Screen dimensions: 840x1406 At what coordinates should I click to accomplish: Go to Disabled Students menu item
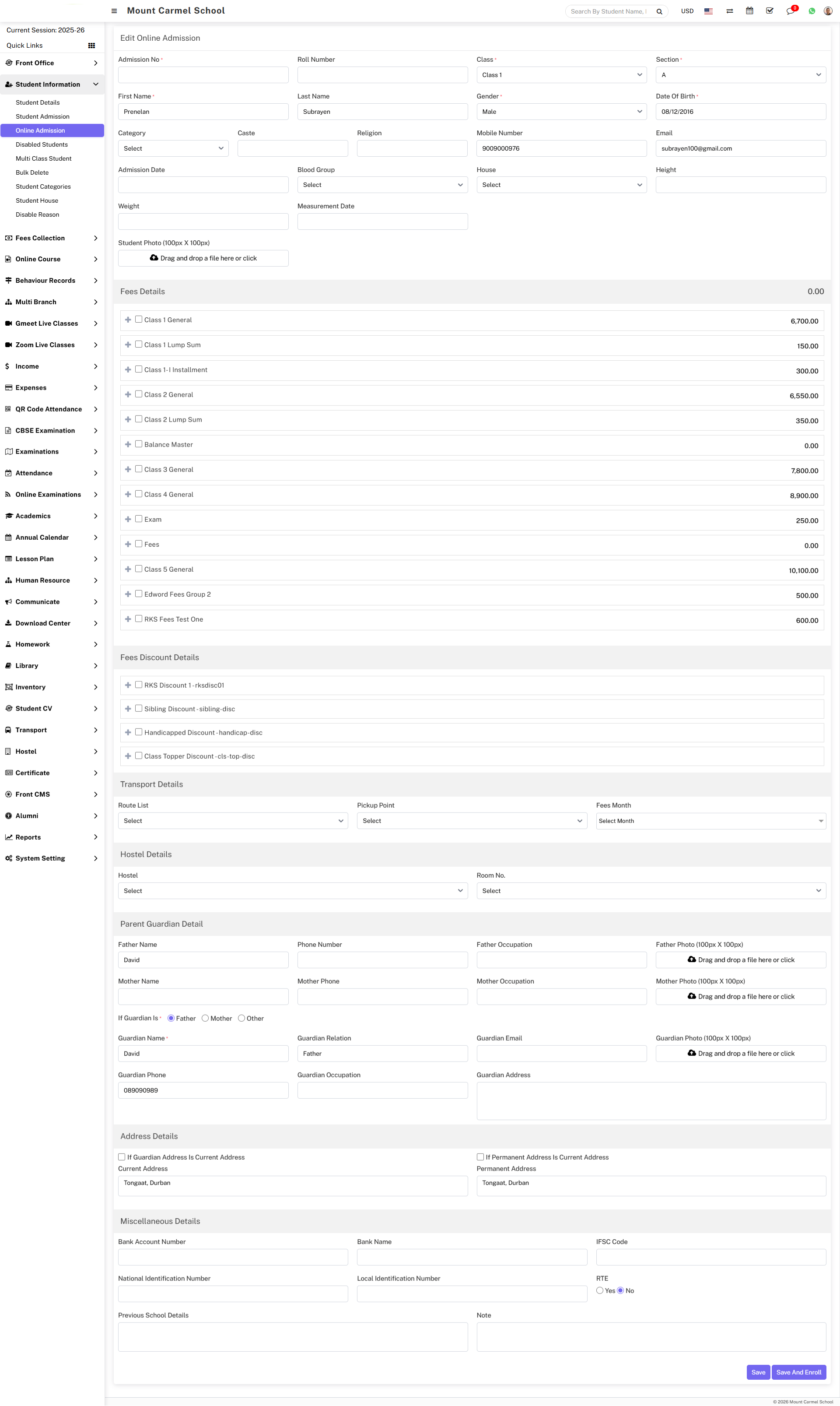(x=41, y=144)
